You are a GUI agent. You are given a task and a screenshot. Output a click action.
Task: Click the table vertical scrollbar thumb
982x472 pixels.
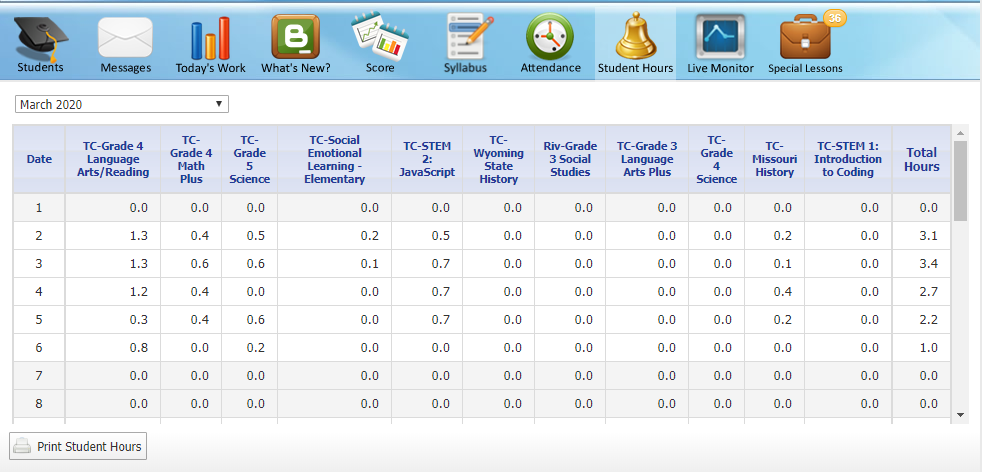pyautogui.click(x=960, y=180)
